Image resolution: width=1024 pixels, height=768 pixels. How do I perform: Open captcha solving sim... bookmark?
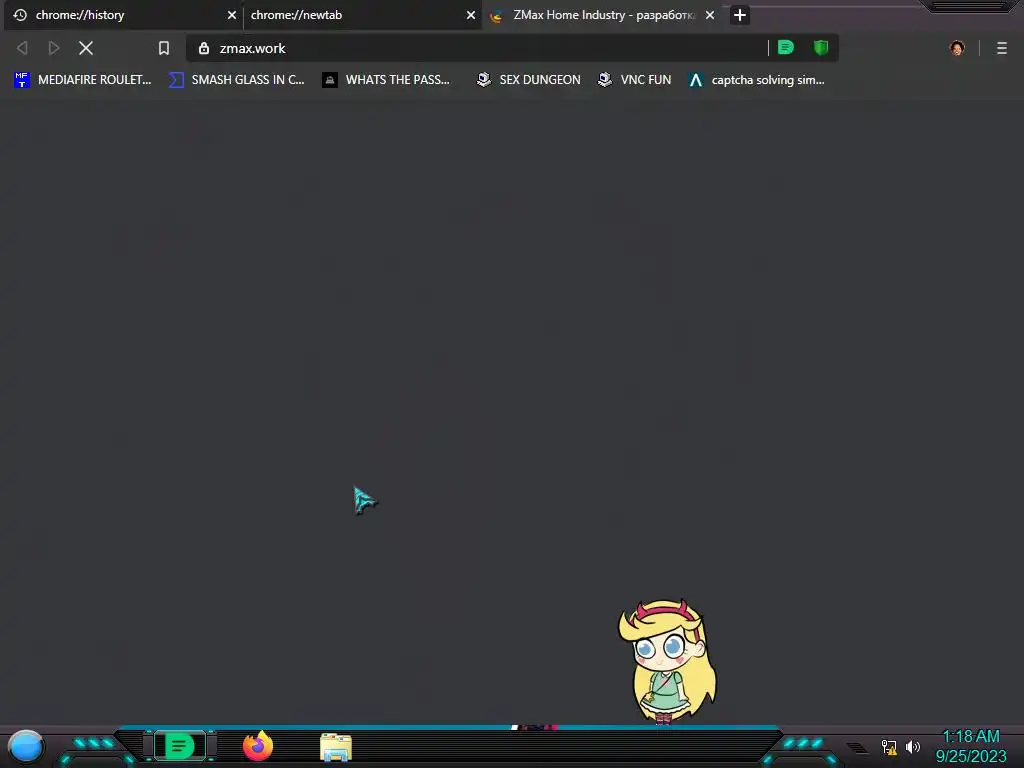(x=757, y=80)
